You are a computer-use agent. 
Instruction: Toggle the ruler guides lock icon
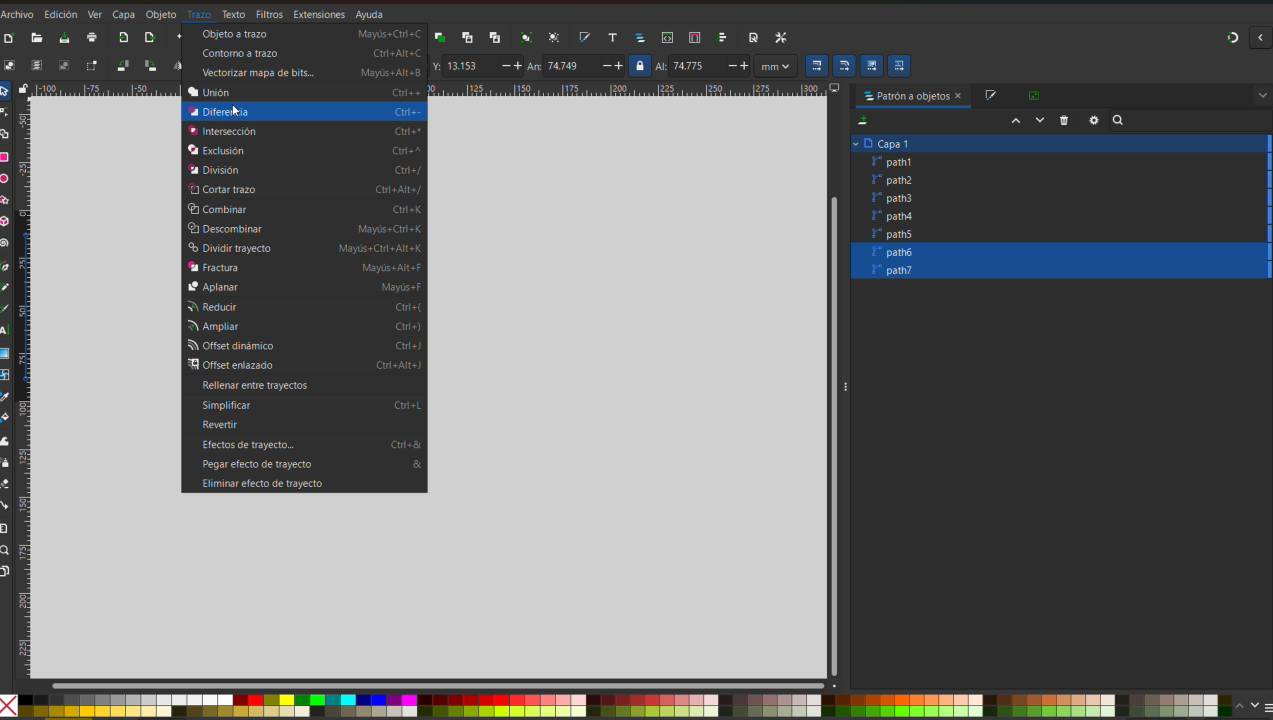click(22, 90)
